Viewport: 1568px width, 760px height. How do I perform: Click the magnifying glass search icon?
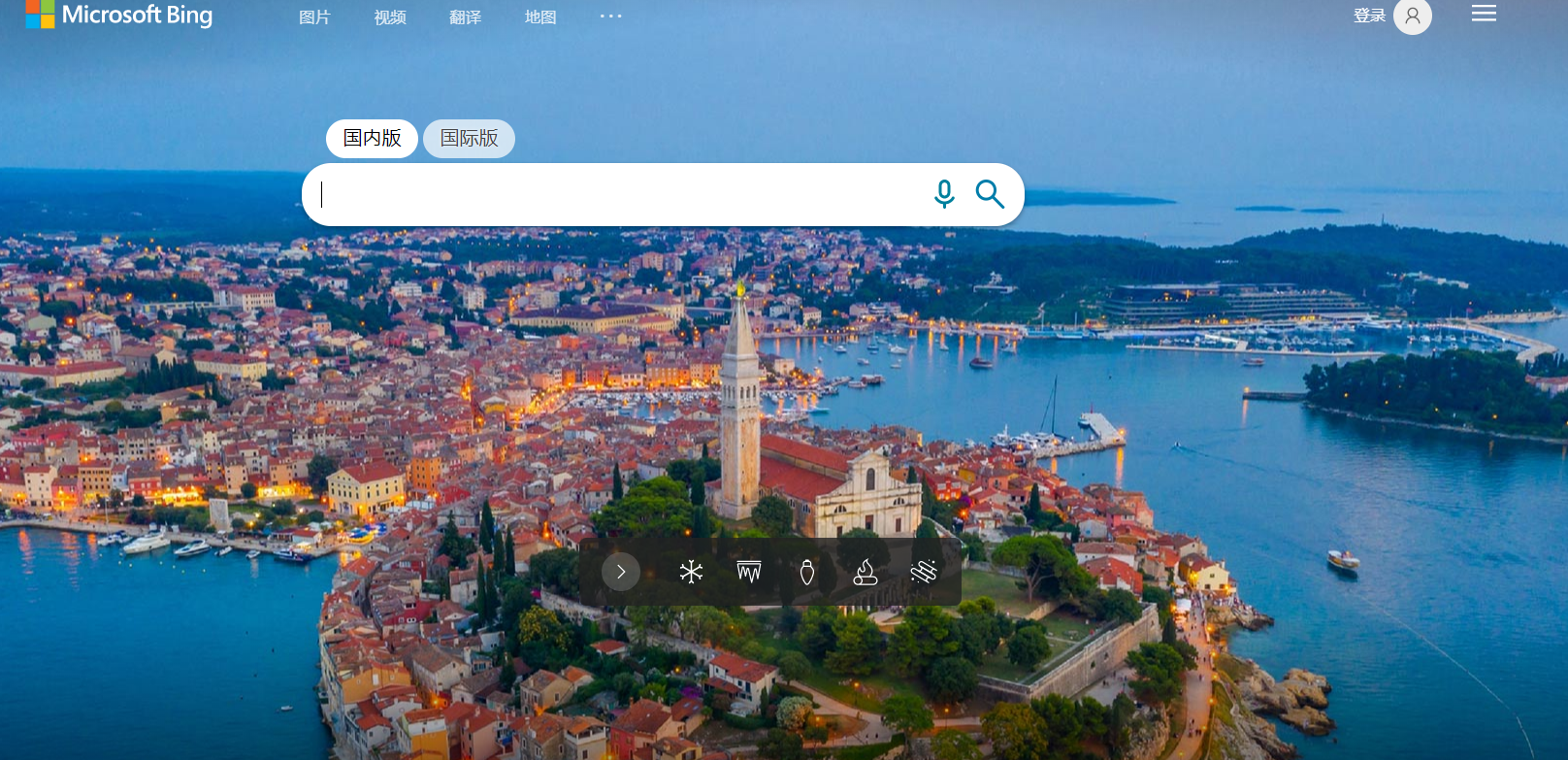coord(990,194)
